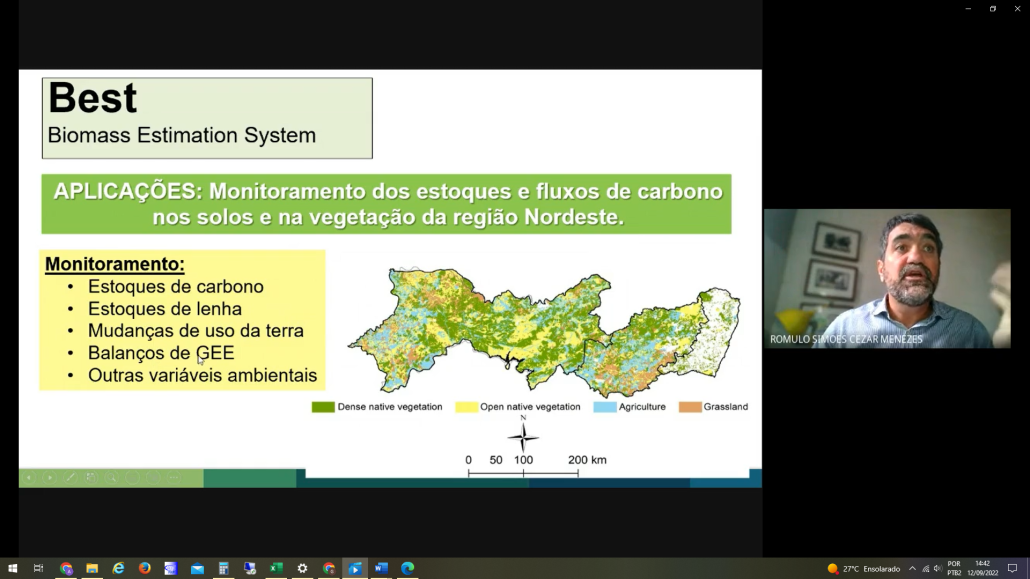The width and height of the screenshot is (1030, 579).
Task: Advance to next slide with arrow button
Action: (50, 478)
